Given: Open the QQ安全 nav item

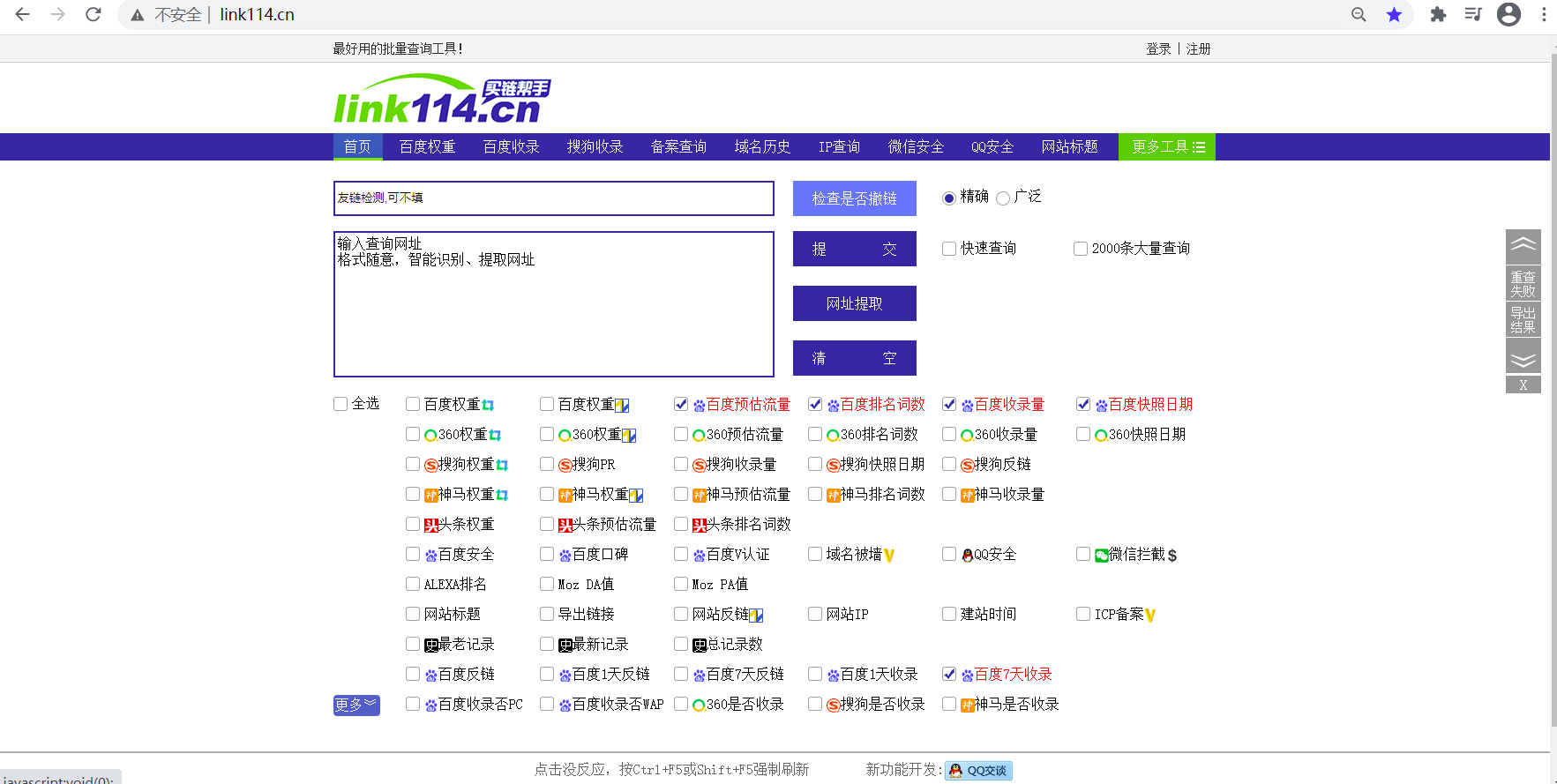Looking at the screenshot, I should point(993,147).
